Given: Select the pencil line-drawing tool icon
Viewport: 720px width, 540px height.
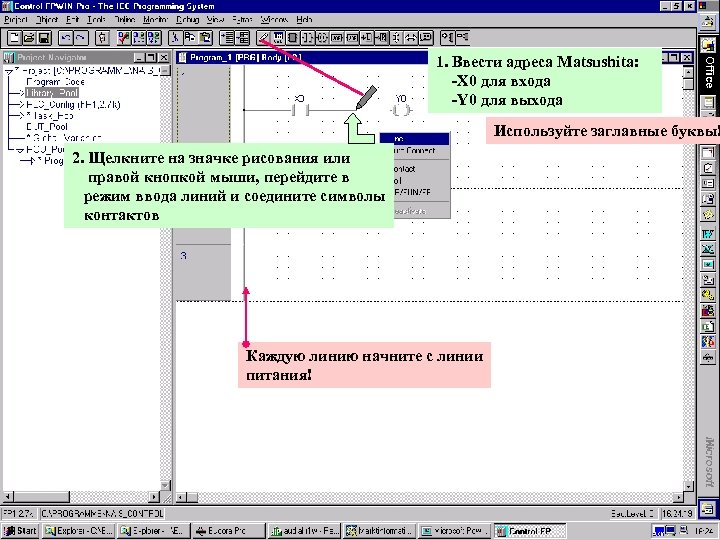Looking at the screenshot, I should click(x=264, y=38).
